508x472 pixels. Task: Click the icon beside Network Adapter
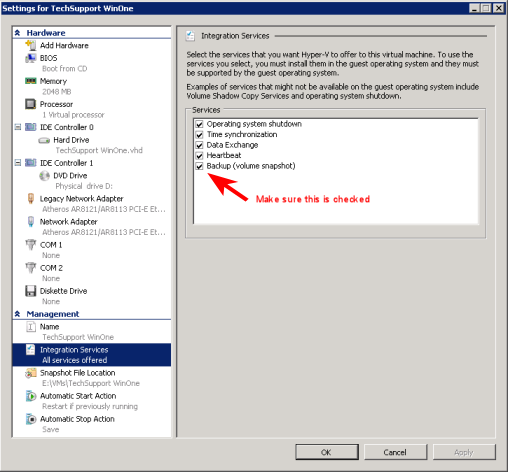coord(31,222)
